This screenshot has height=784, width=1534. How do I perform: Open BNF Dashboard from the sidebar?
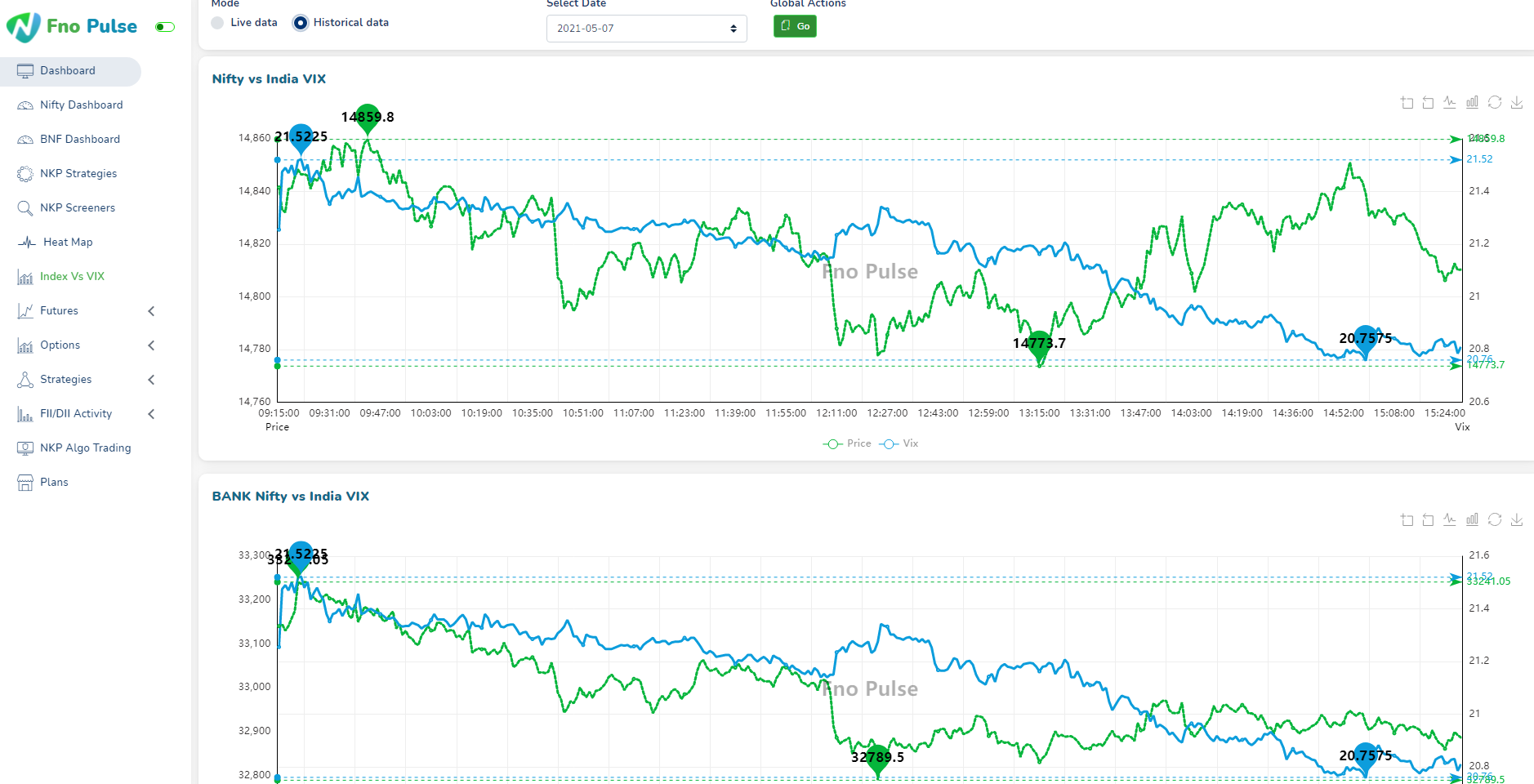coord(80,140)
